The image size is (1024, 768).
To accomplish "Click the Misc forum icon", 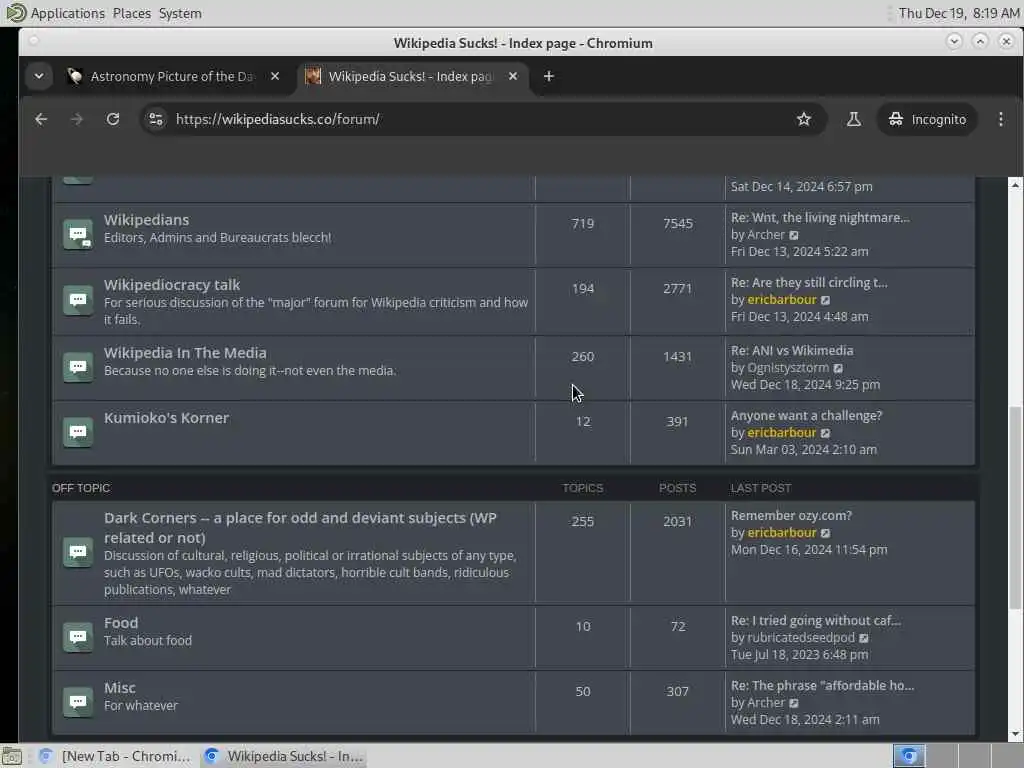I will (78, 702).
